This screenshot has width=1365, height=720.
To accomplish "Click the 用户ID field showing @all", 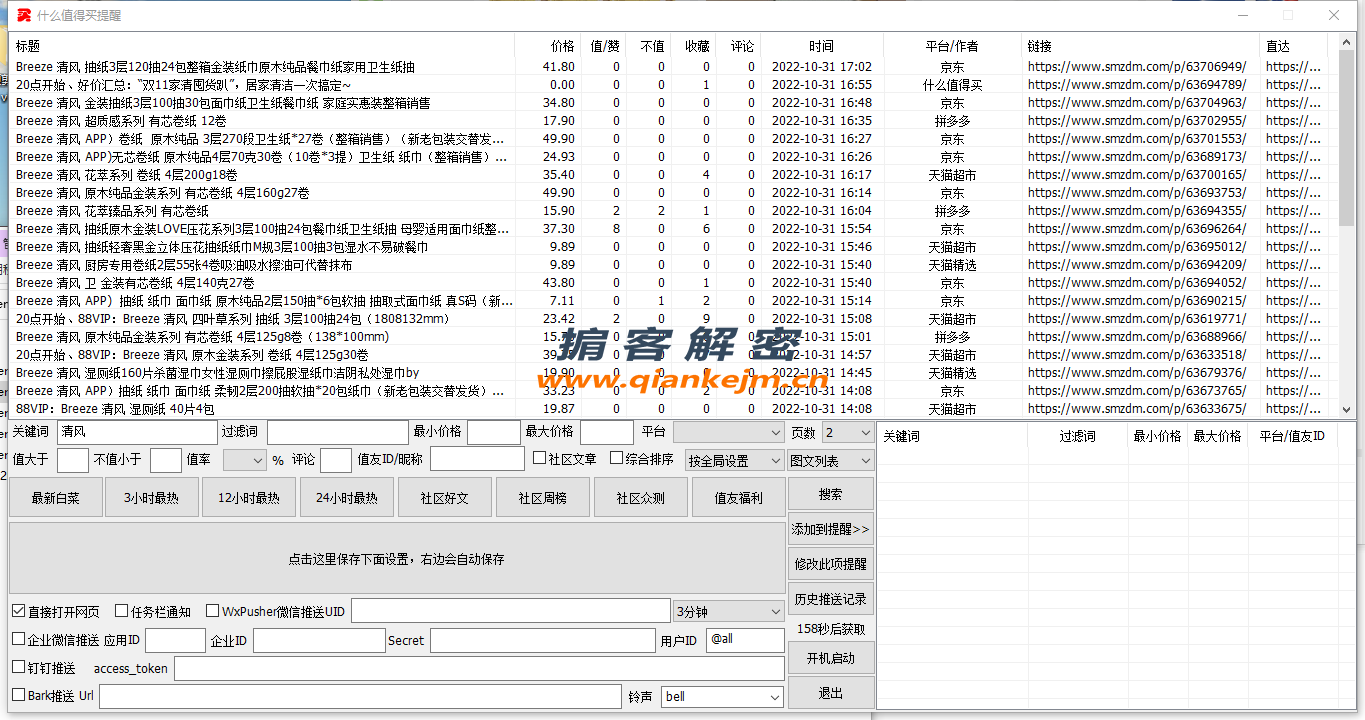I will [745, 639].
